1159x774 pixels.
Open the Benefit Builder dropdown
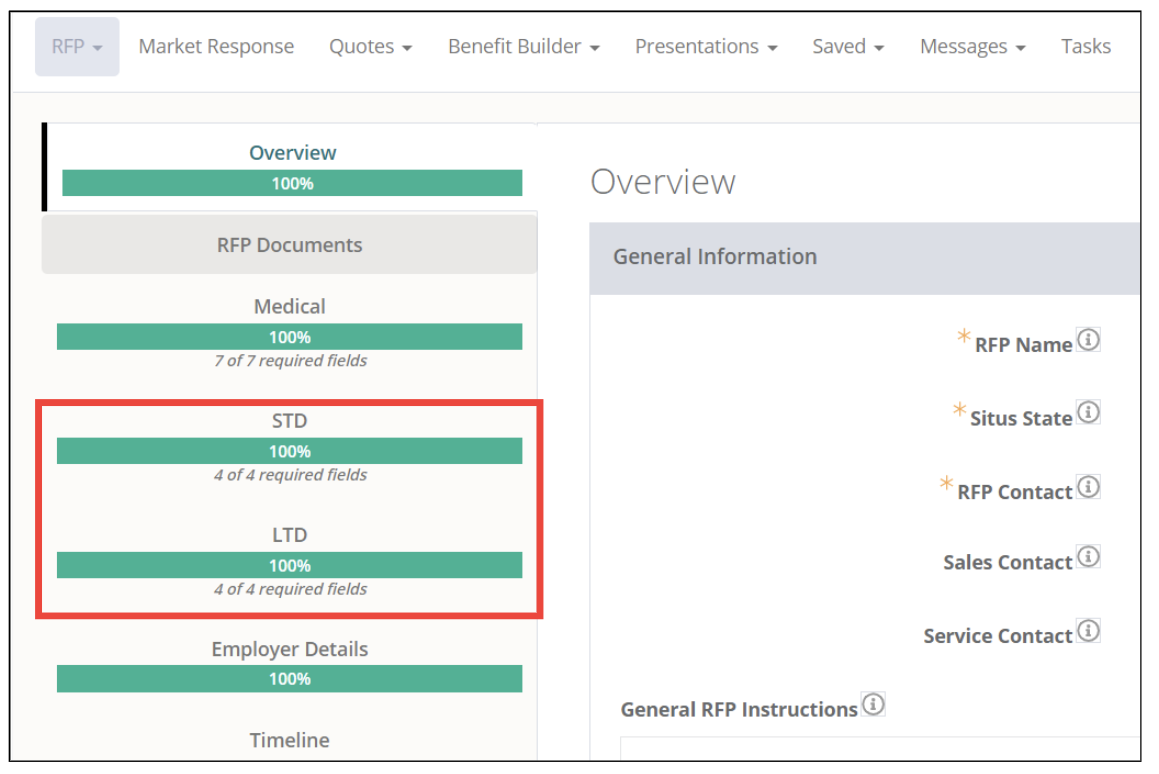point(523,47)
